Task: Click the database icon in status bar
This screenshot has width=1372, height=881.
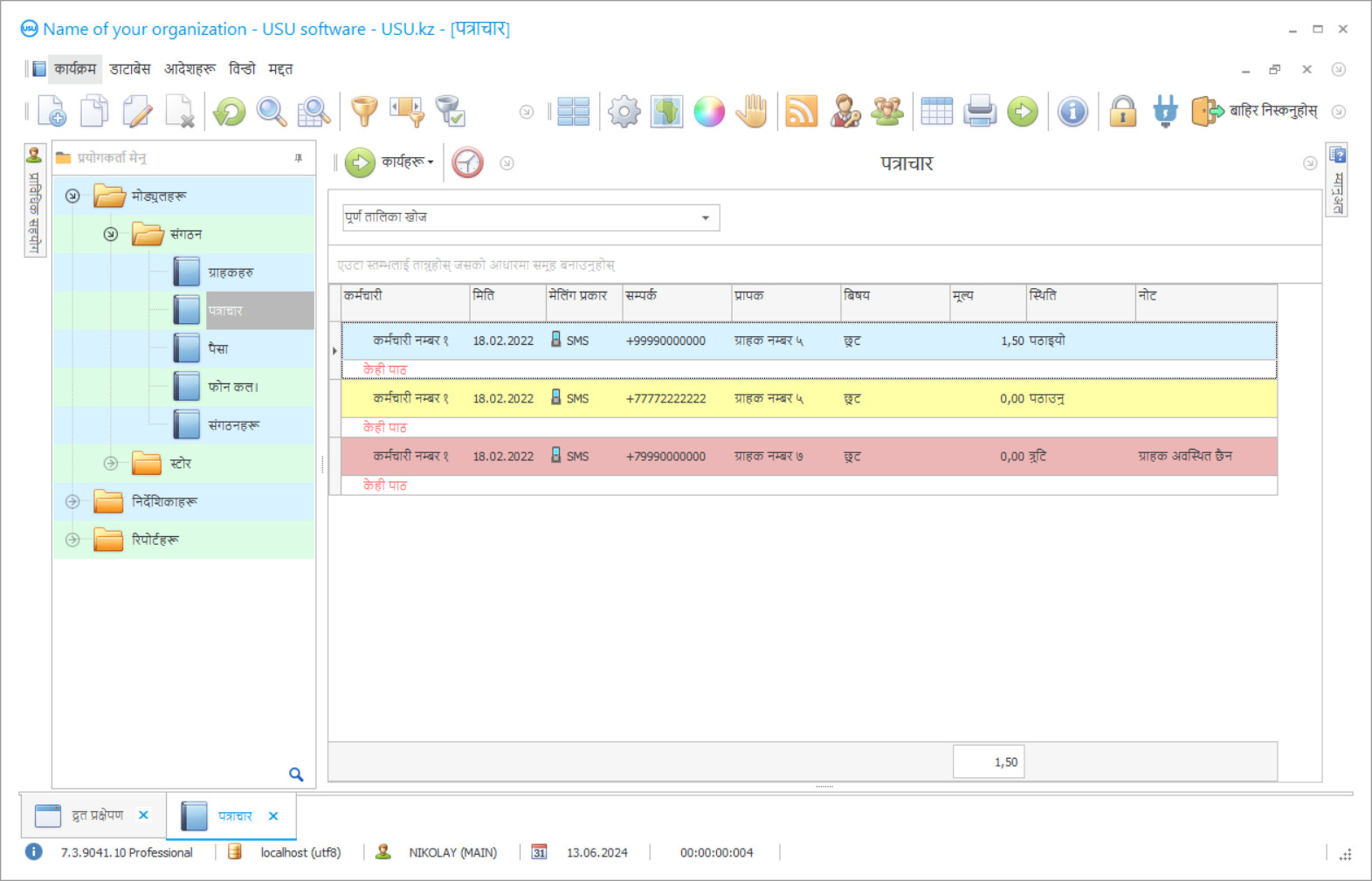Action: 234,851
